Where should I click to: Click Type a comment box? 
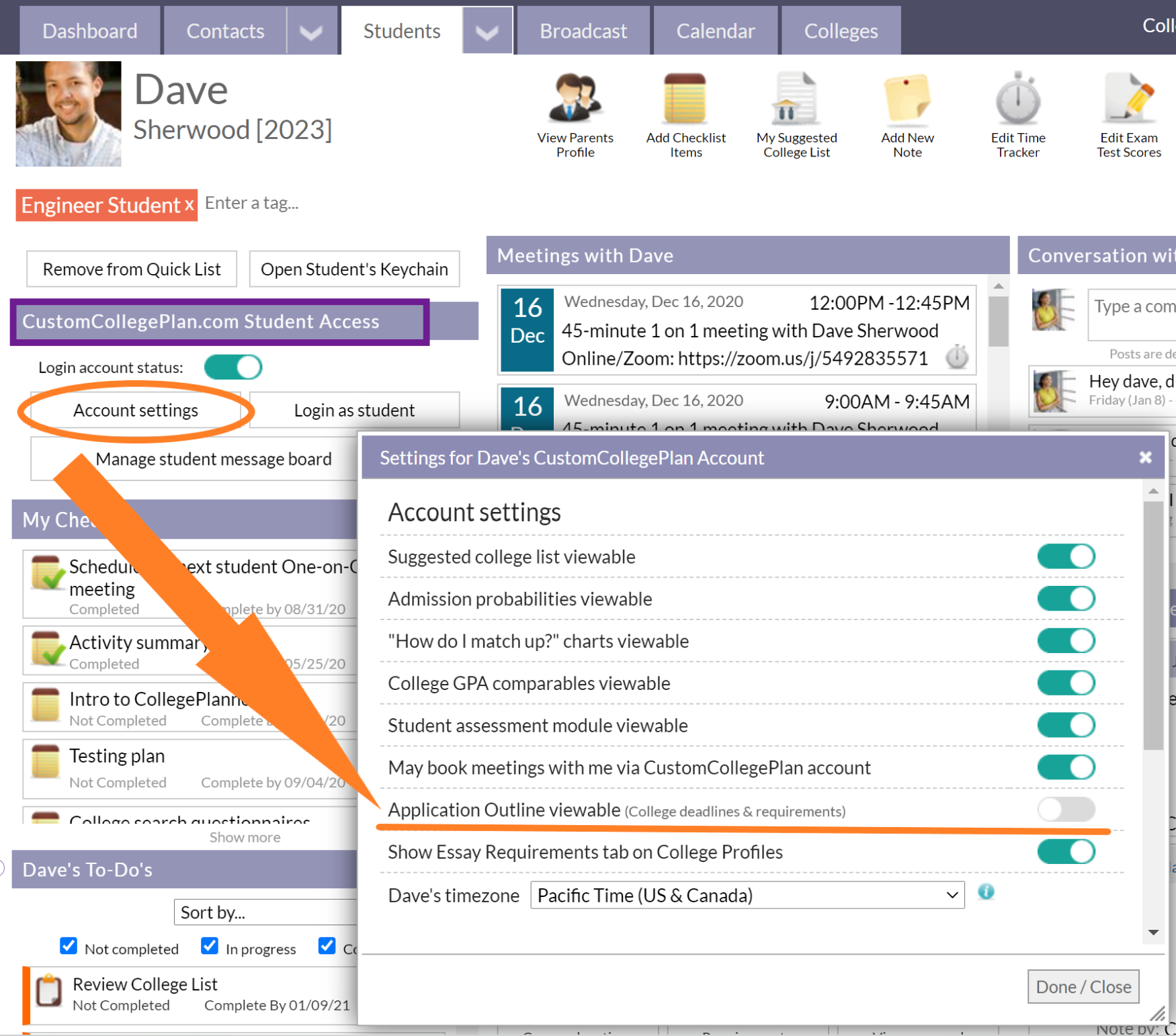click(1133, 314)
